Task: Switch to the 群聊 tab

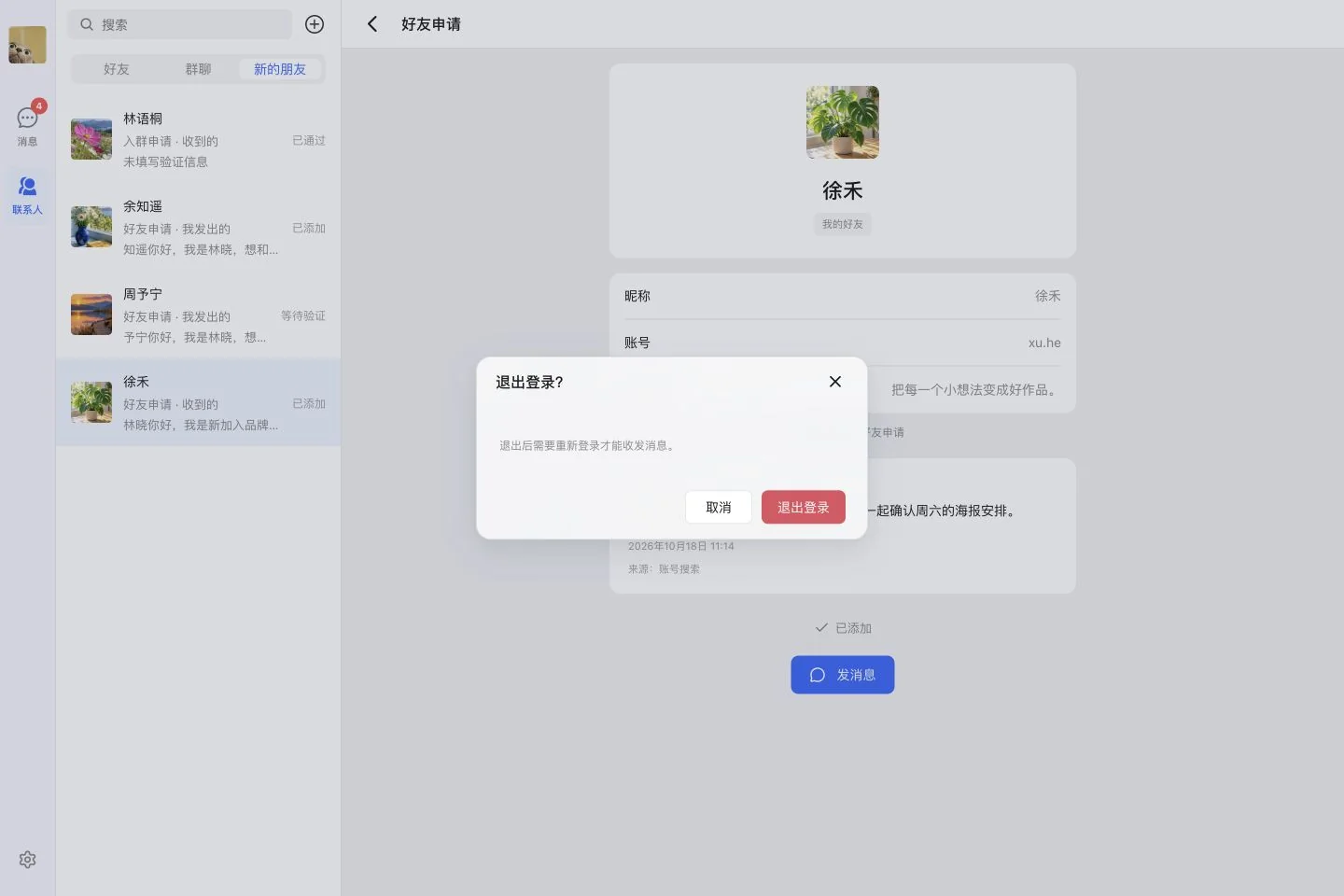Action: tap(198, 69)
